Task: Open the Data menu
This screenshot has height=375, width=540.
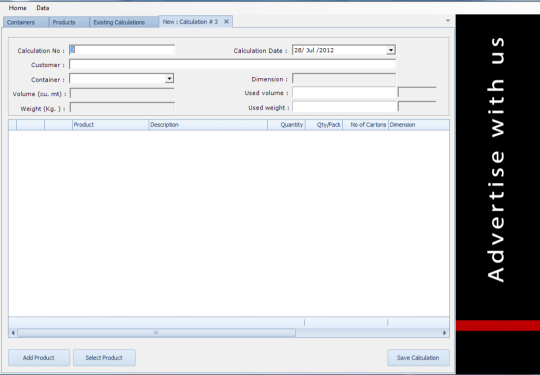Action: click(x=43, y=8)
